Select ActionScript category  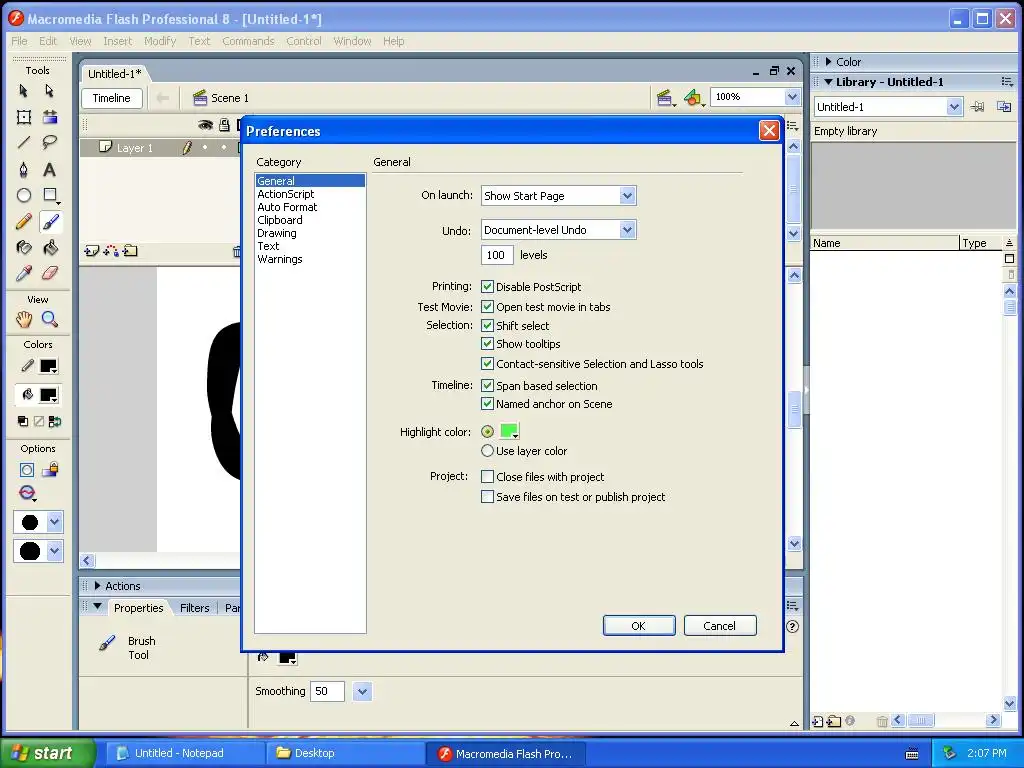[x=285, y=194]
